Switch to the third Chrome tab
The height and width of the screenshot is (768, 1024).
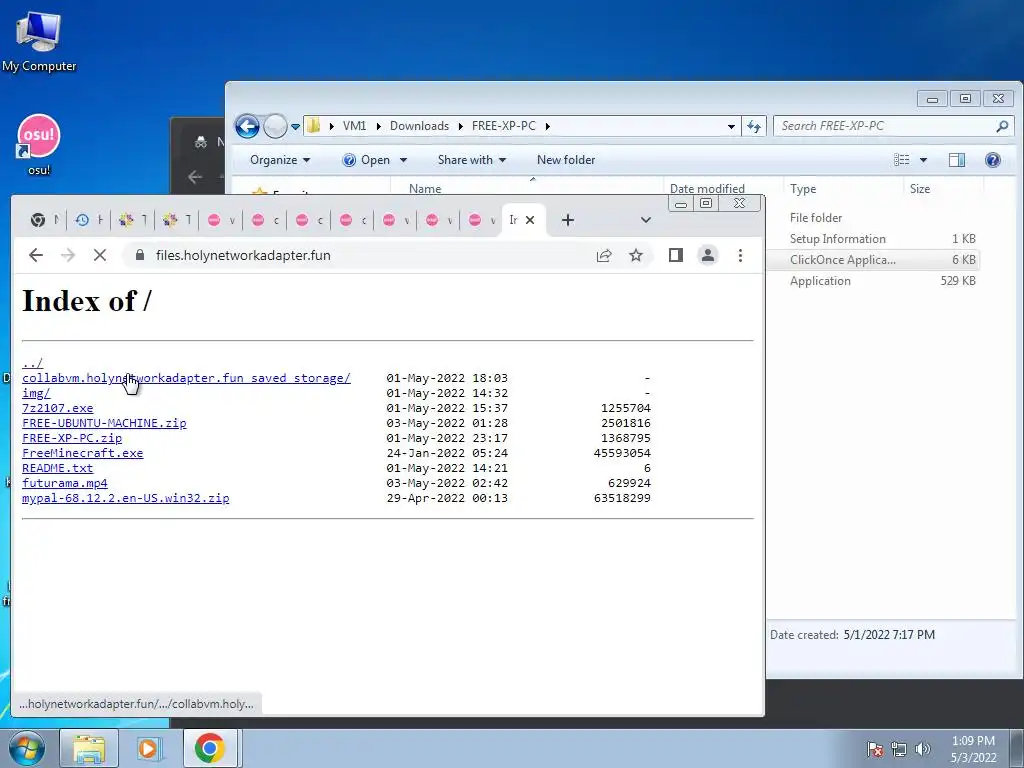(x=132, y=220)
